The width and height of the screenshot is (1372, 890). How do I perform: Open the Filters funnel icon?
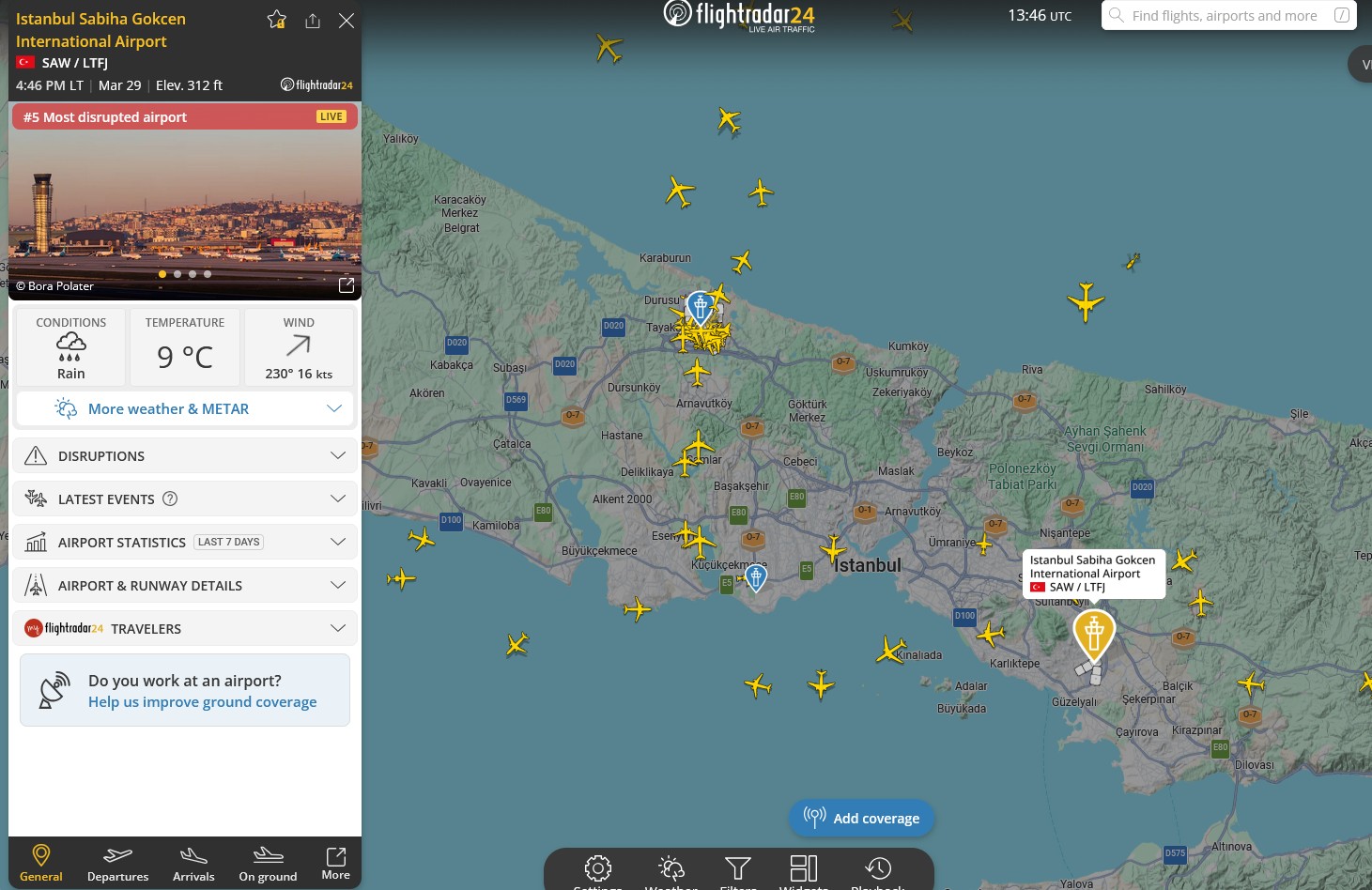coord(738,868)
